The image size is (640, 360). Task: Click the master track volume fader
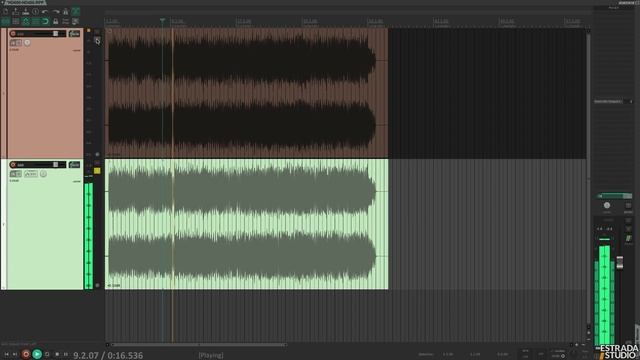click(x=620, y=262)
